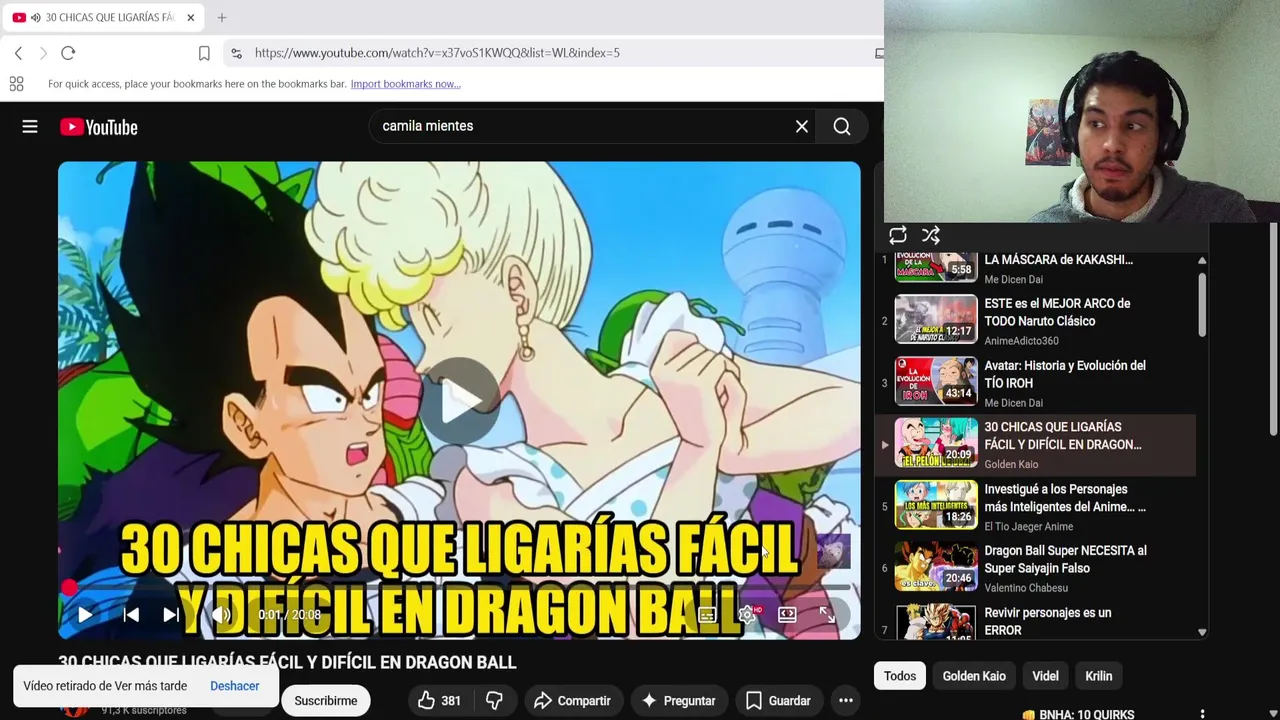Like the video (381 thumbs up)
This screenshot has height=720, width=1280.
pos(440,701)
